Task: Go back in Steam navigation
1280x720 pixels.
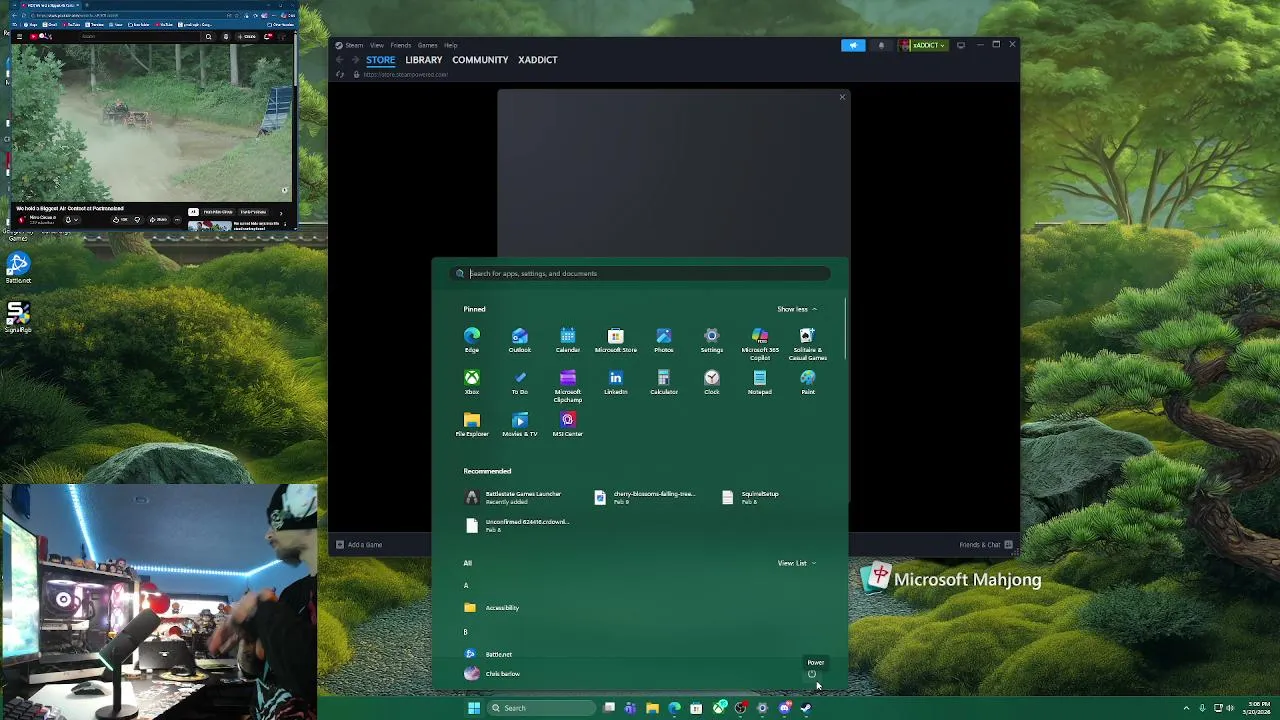Action: click(340, 60)
